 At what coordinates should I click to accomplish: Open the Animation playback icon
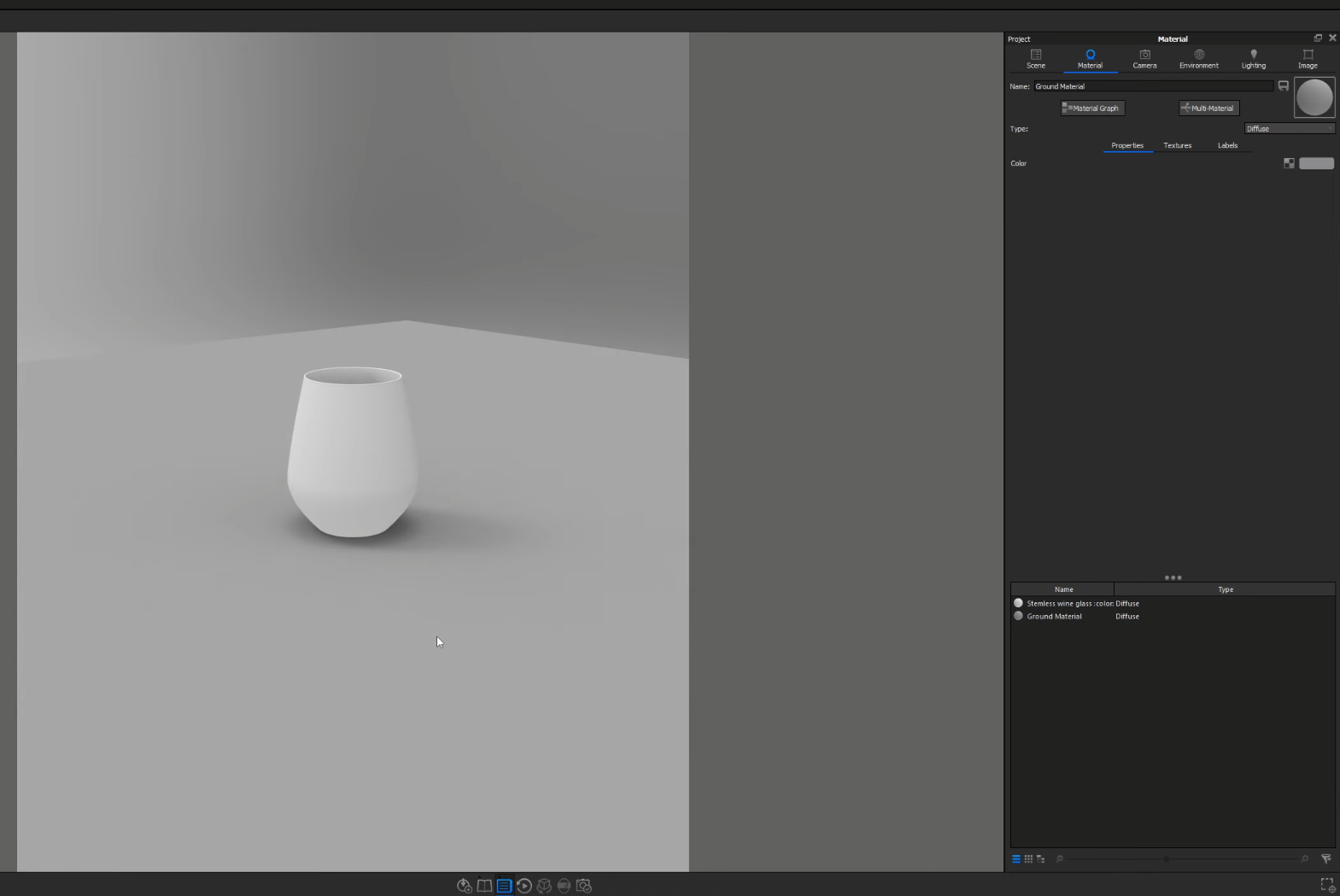tap(524, 886)
